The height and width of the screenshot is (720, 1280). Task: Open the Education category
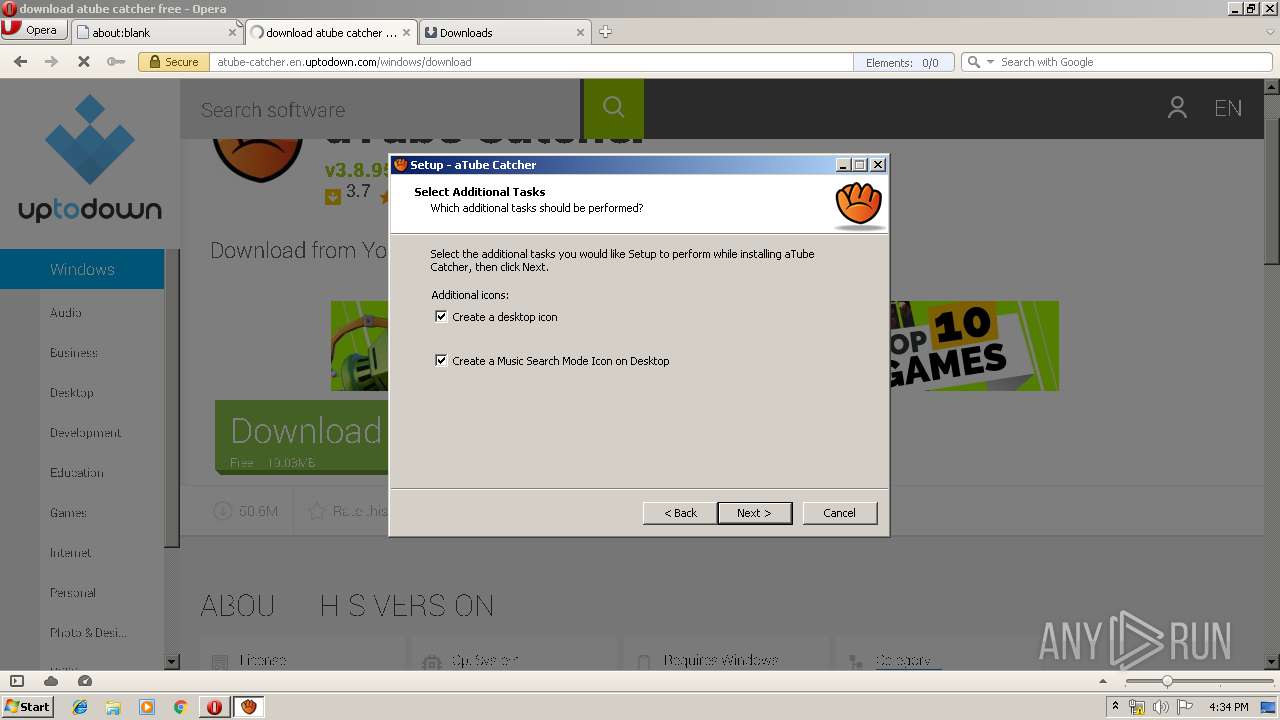77,473
